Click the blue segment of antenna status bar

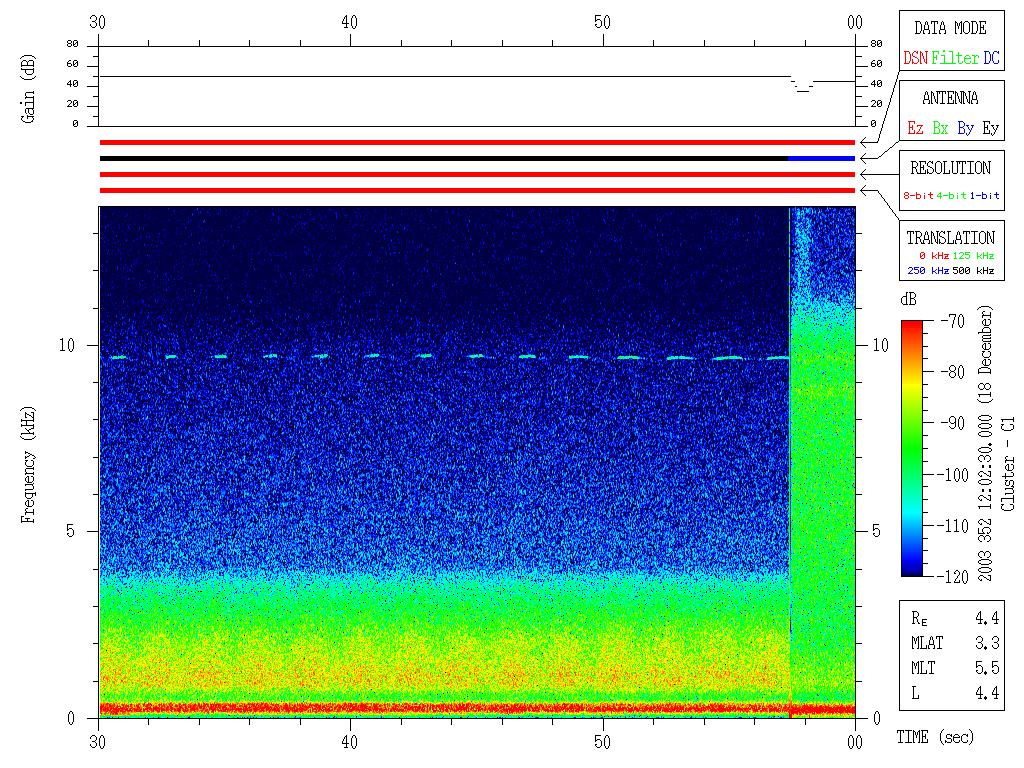point(821,158)
